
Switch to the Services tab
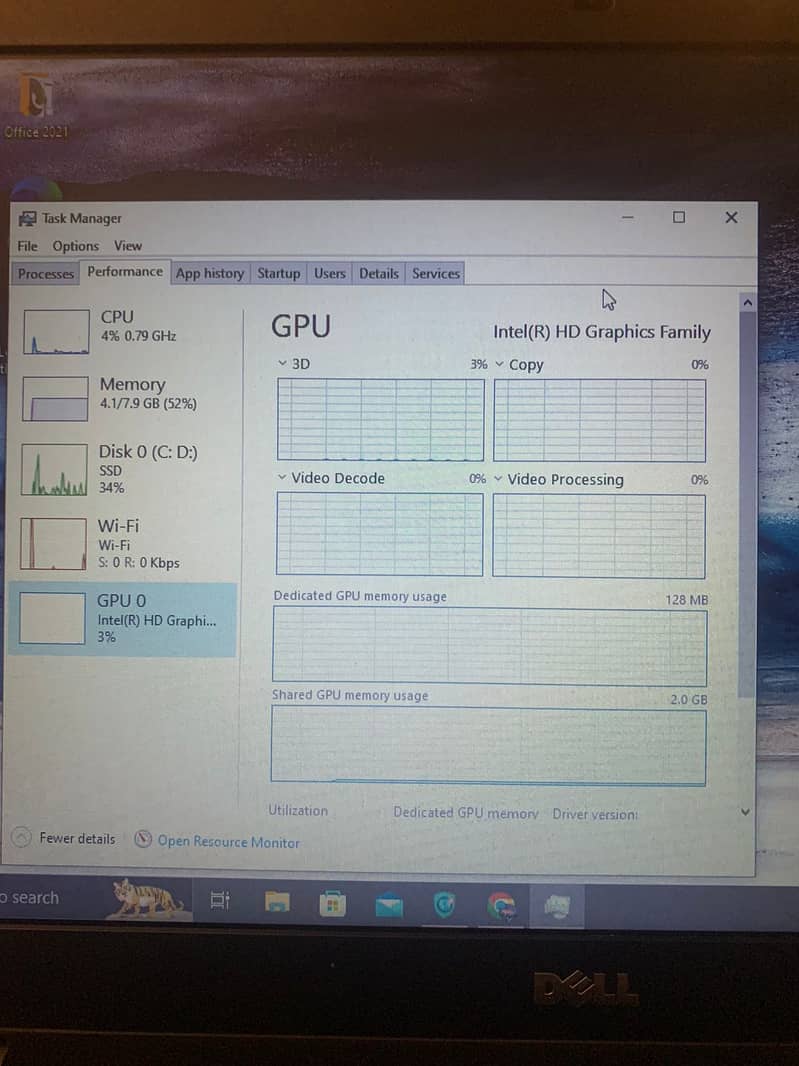point(436,273)
